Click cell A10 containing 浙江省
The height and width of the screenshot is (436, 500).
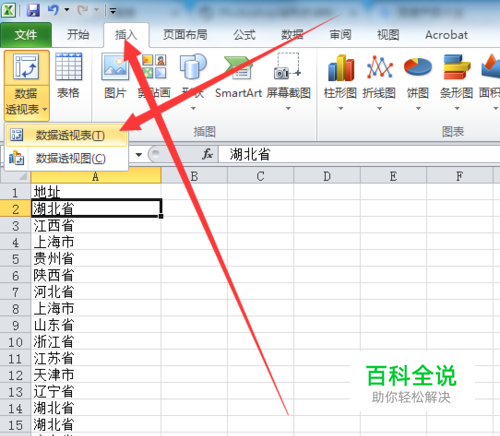[96, 342]
